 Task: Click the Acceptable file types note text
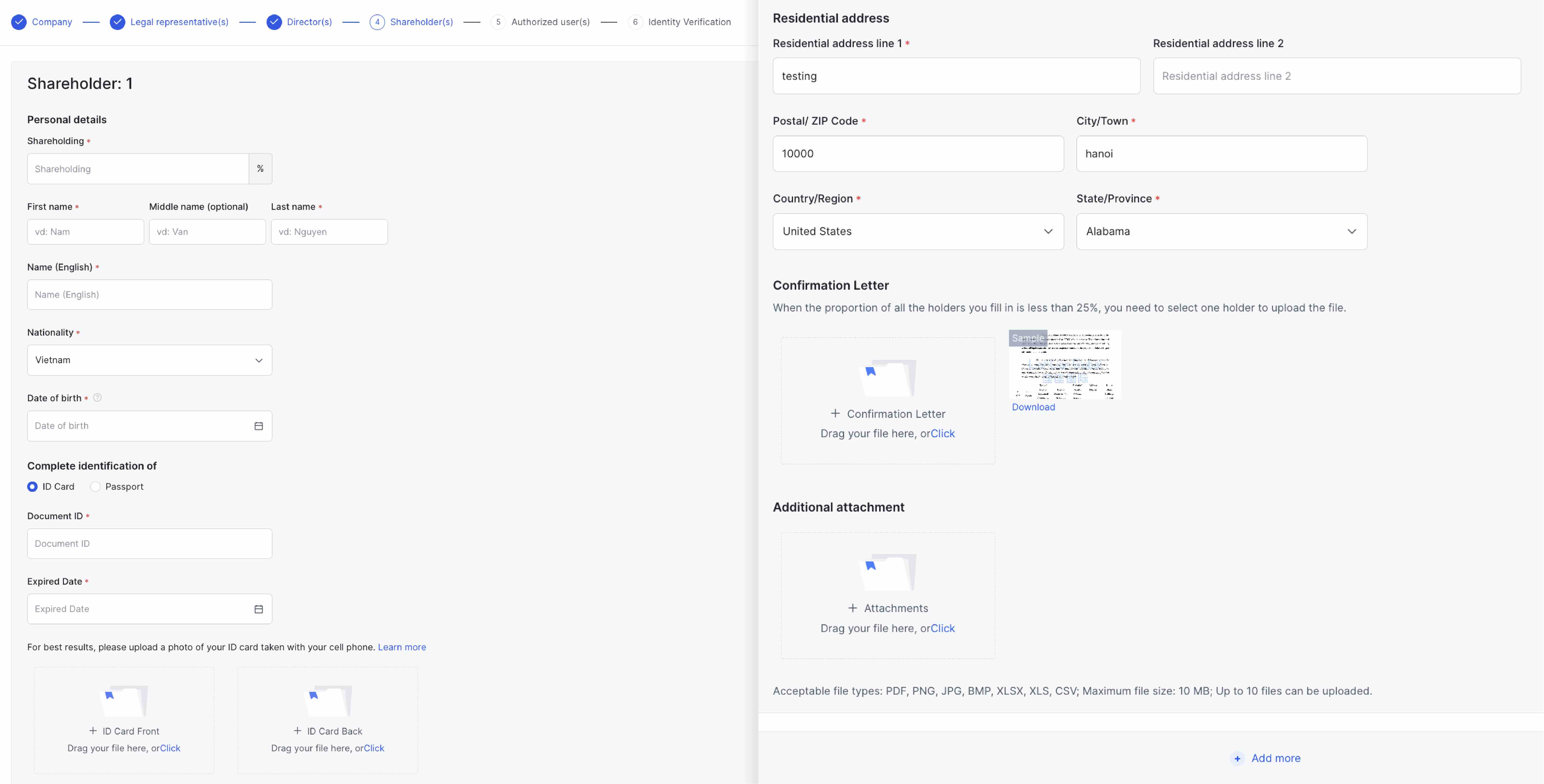coord(1072,691)
